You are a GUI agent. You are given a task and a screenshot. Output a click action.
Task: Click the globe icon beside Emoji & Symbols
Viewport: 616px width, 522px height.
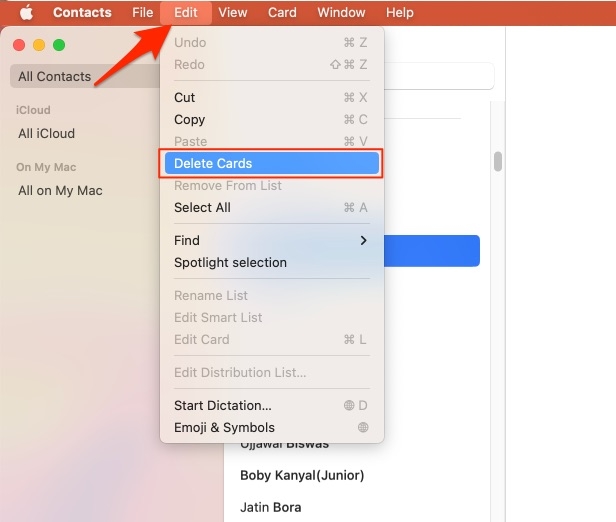click(363, 427)
